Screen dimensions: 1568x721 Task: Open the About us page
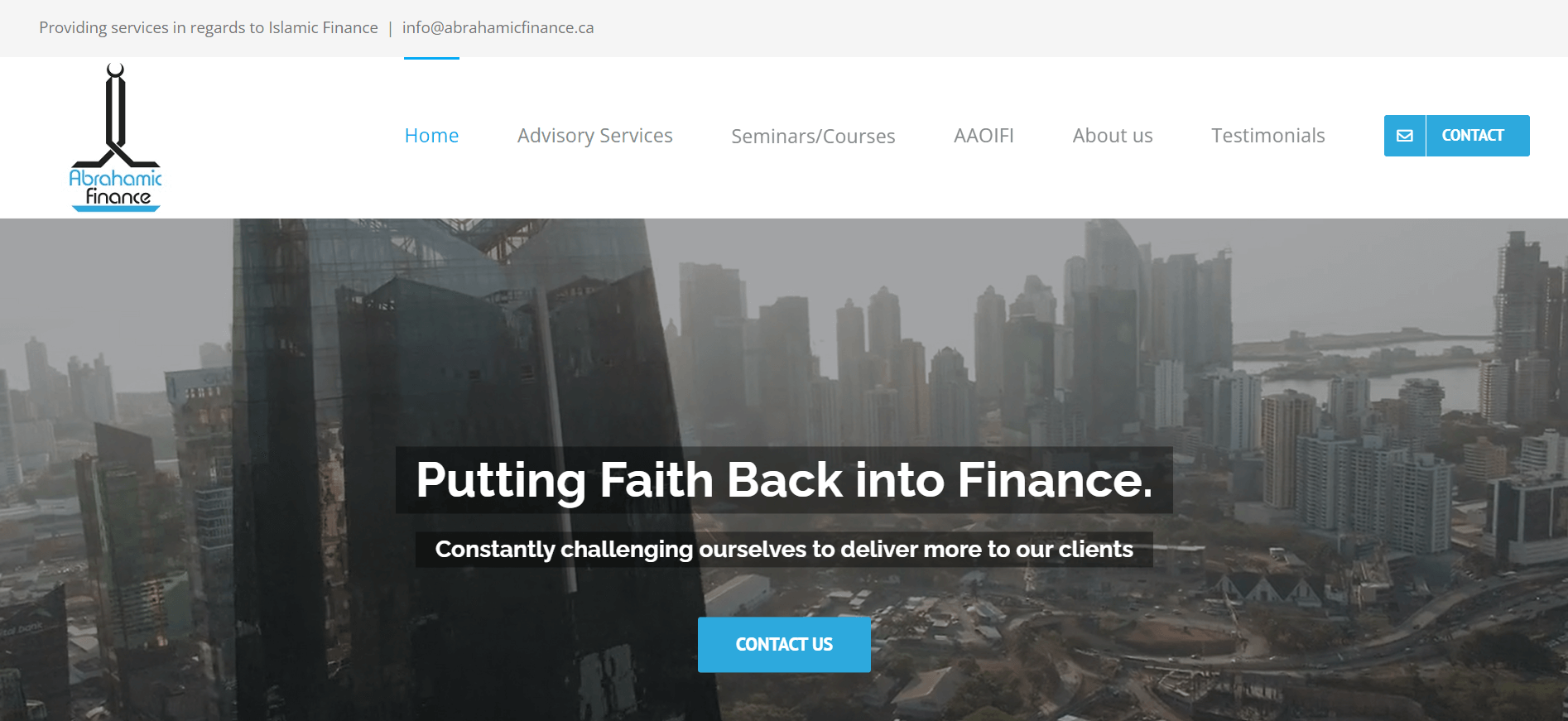[1113, 136]
